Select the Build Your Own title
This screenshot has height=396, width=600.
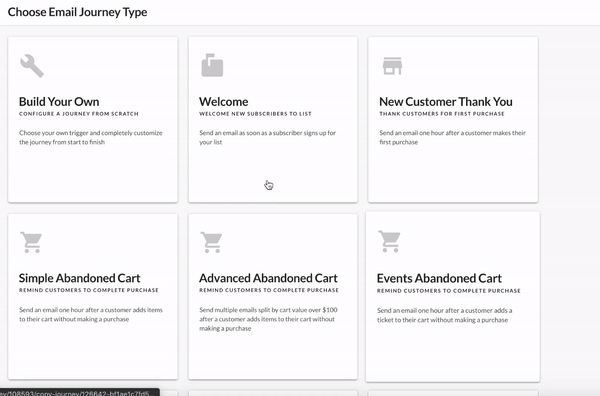[x=59, y=102]
